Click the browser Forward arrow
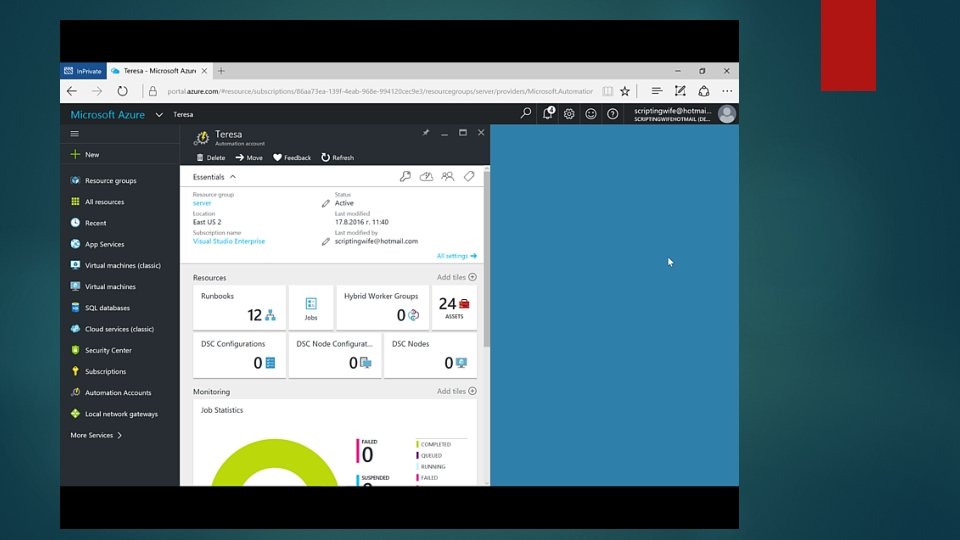 pyautogui.click(x=97, y=91)
